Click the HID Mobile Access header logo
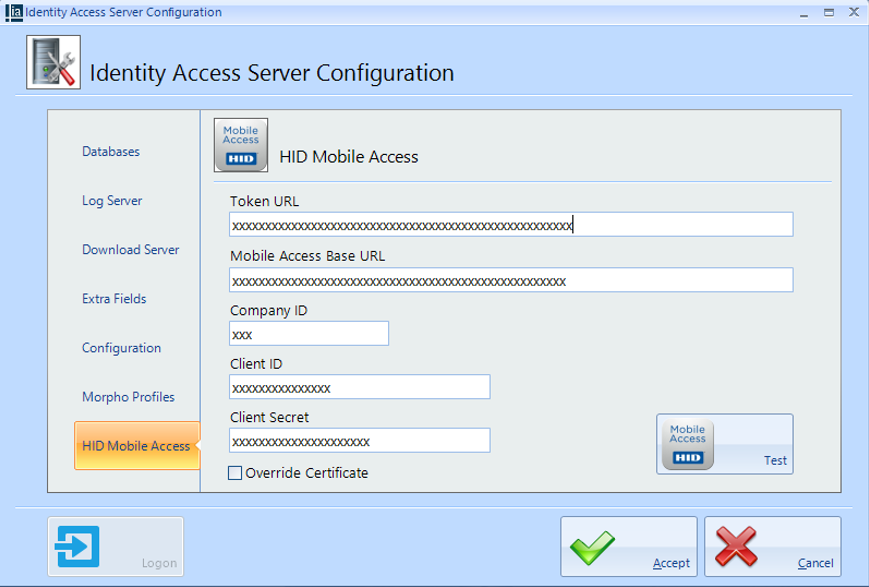This screenshot has height=587, width=869. 241,145
